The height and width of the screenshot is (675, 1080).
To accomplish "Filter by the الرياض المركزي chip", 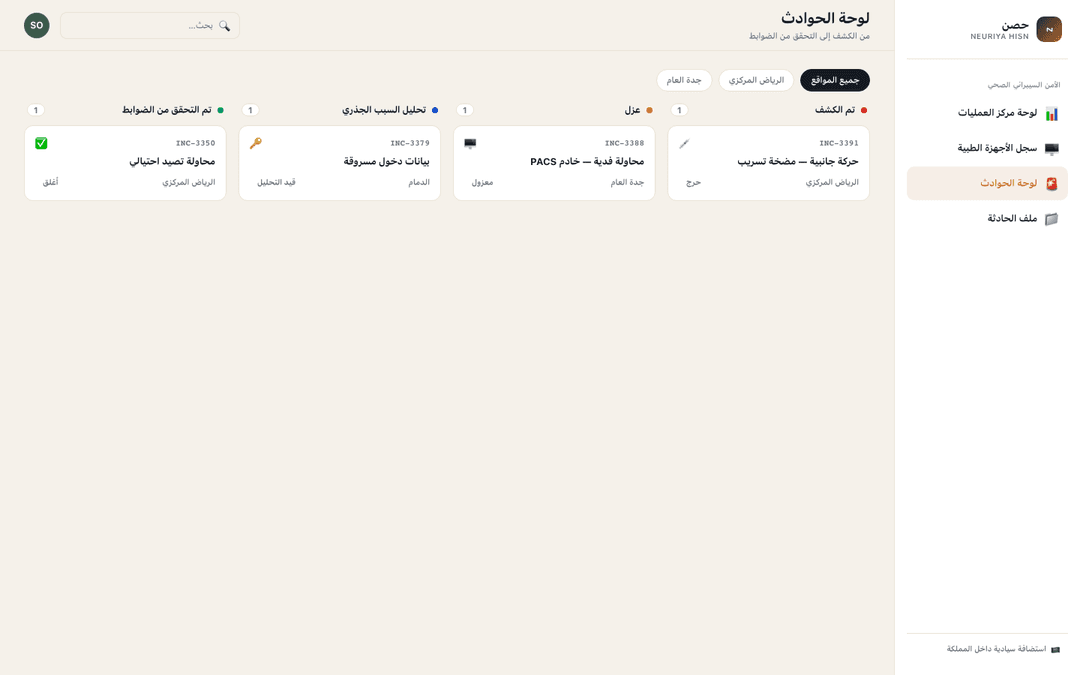I will pos(756,81).
